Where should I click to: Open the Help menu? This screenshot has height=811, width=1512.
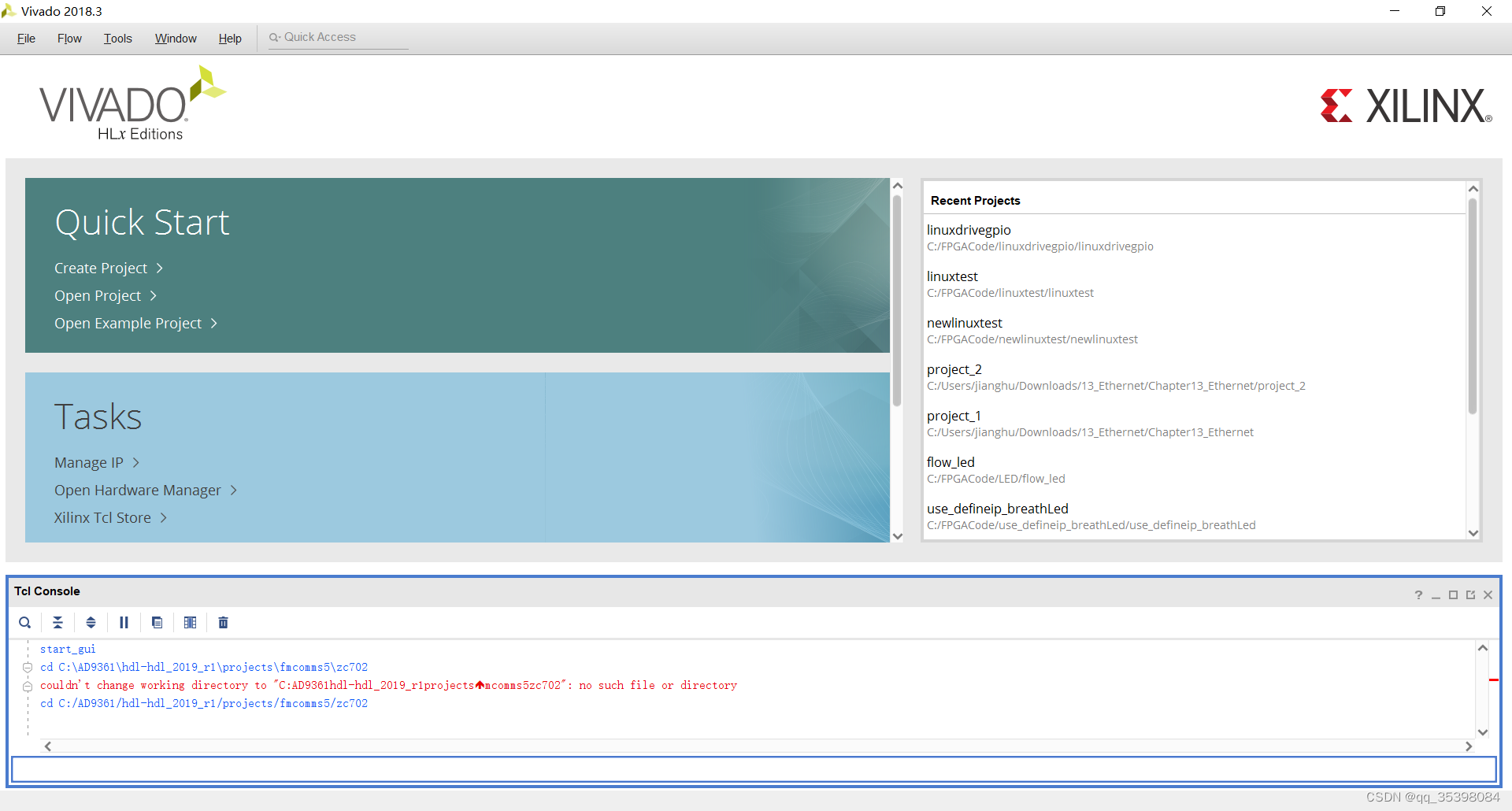230,39
